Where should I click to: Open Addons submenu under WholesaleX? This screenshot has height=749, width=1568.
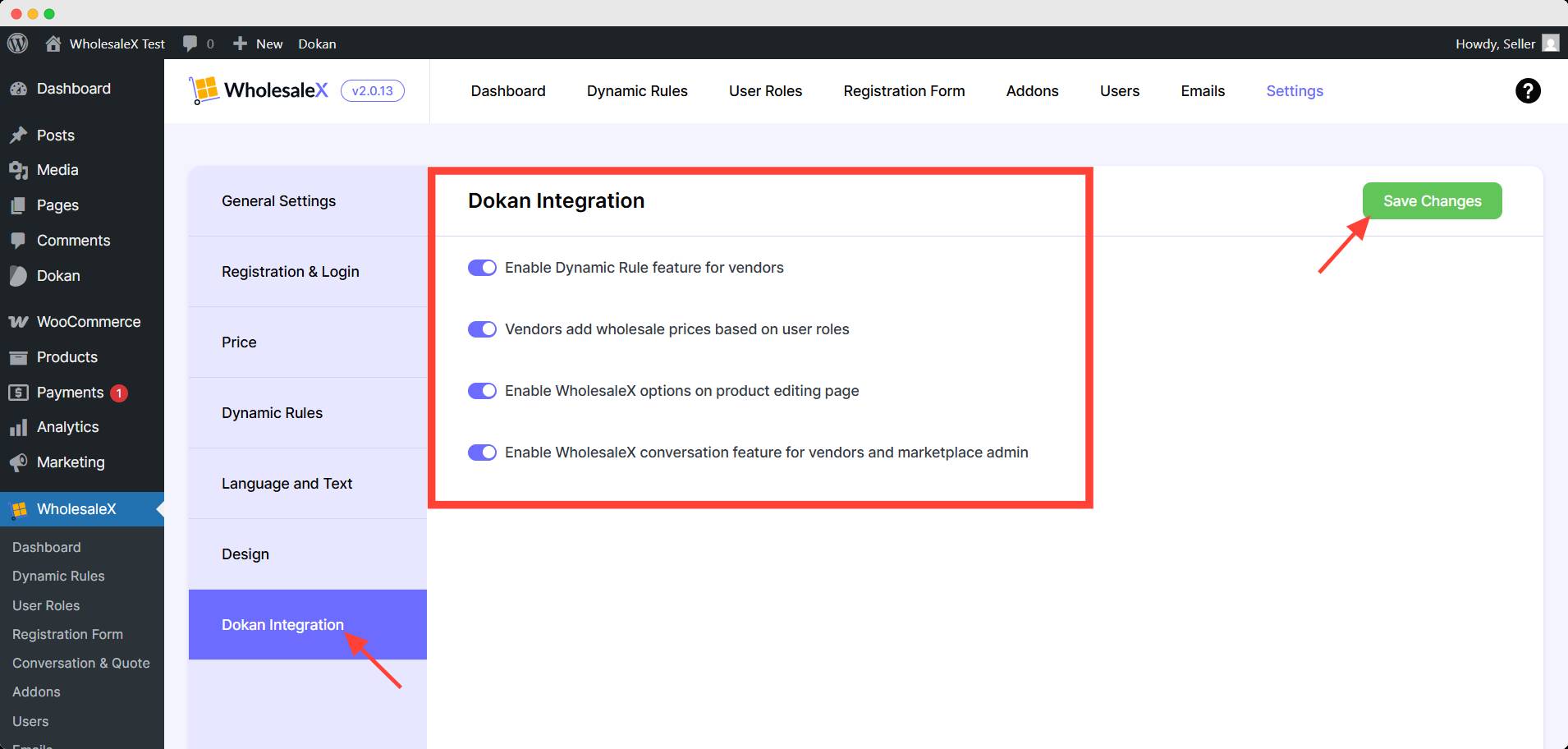coord(36,692)
